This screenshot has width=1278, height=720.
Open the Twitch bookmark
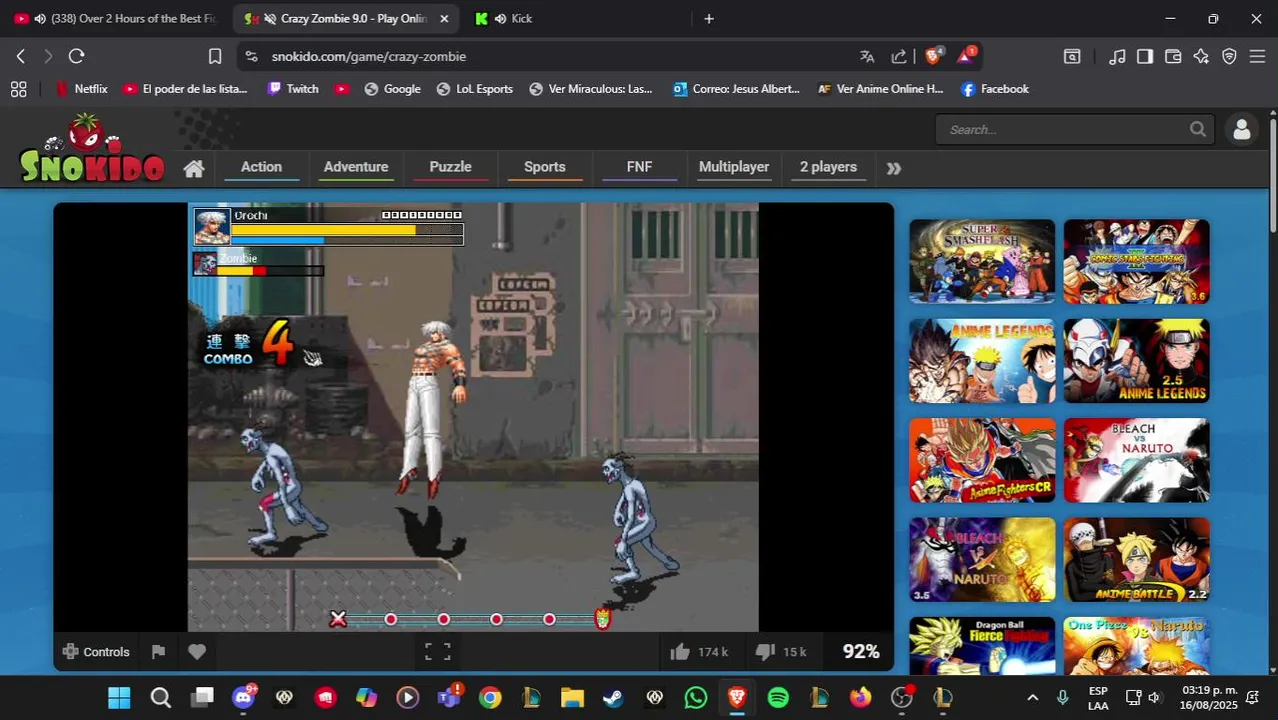(x=293, y=89)
